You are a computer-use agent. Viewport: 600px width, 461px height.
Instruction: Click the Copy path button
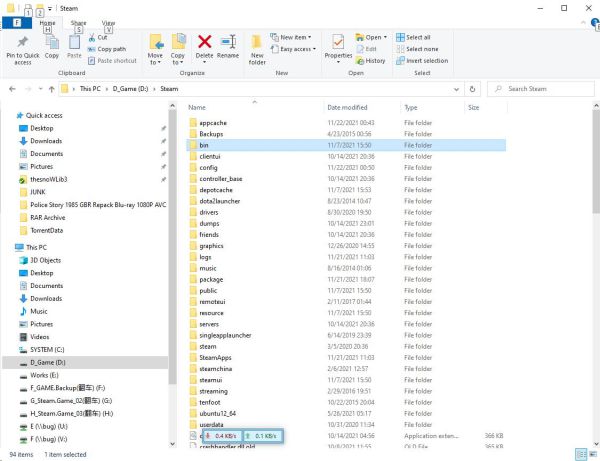(110, 49)
